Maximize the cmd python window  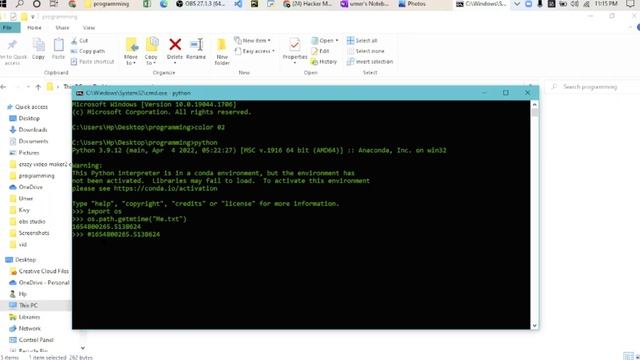coord(506,93)
